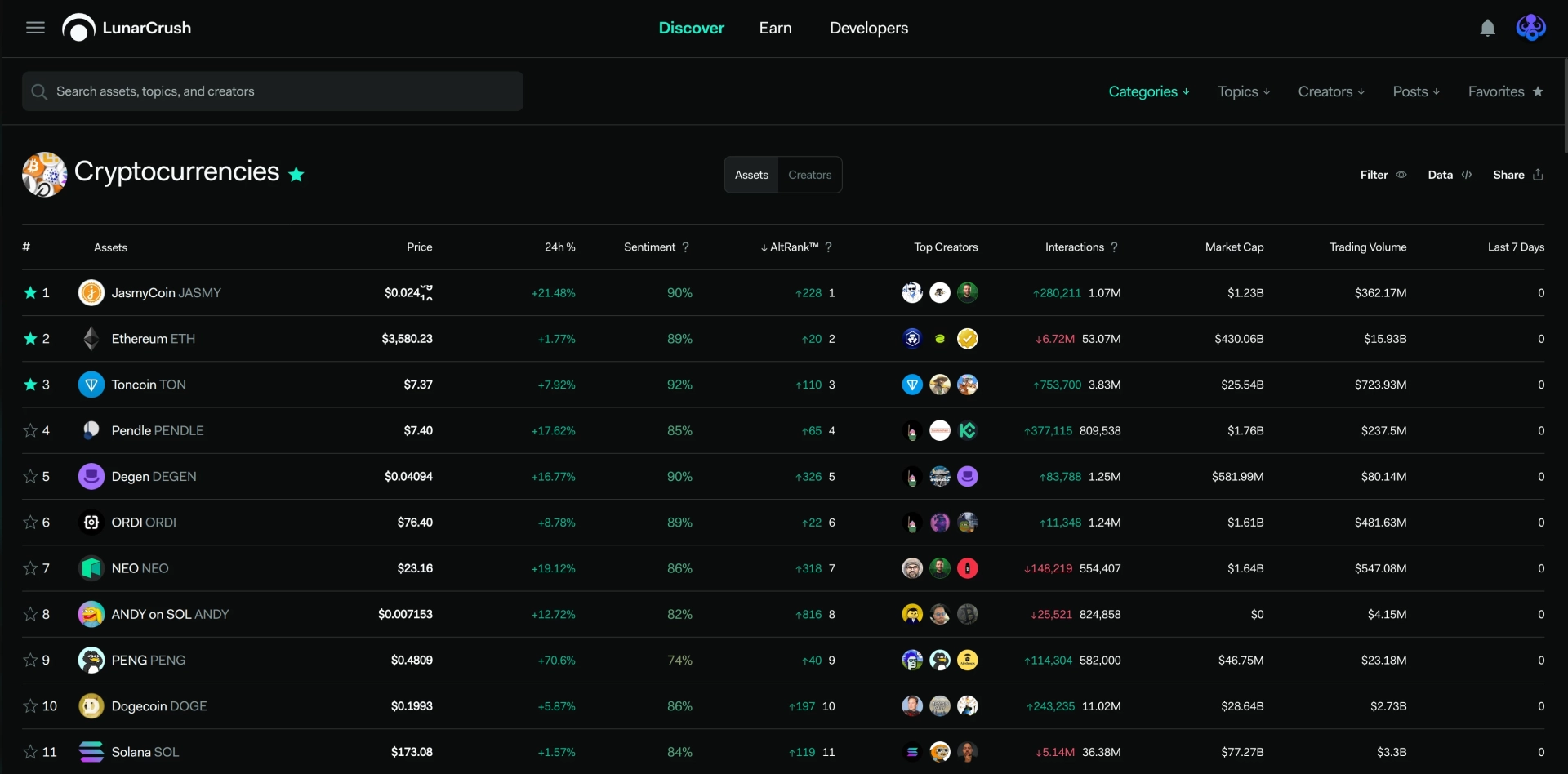Open the Ethereum ETH asset link
Image resolution: width=1568 pixels, height=774 pixels.
click(x=154, y=338)
